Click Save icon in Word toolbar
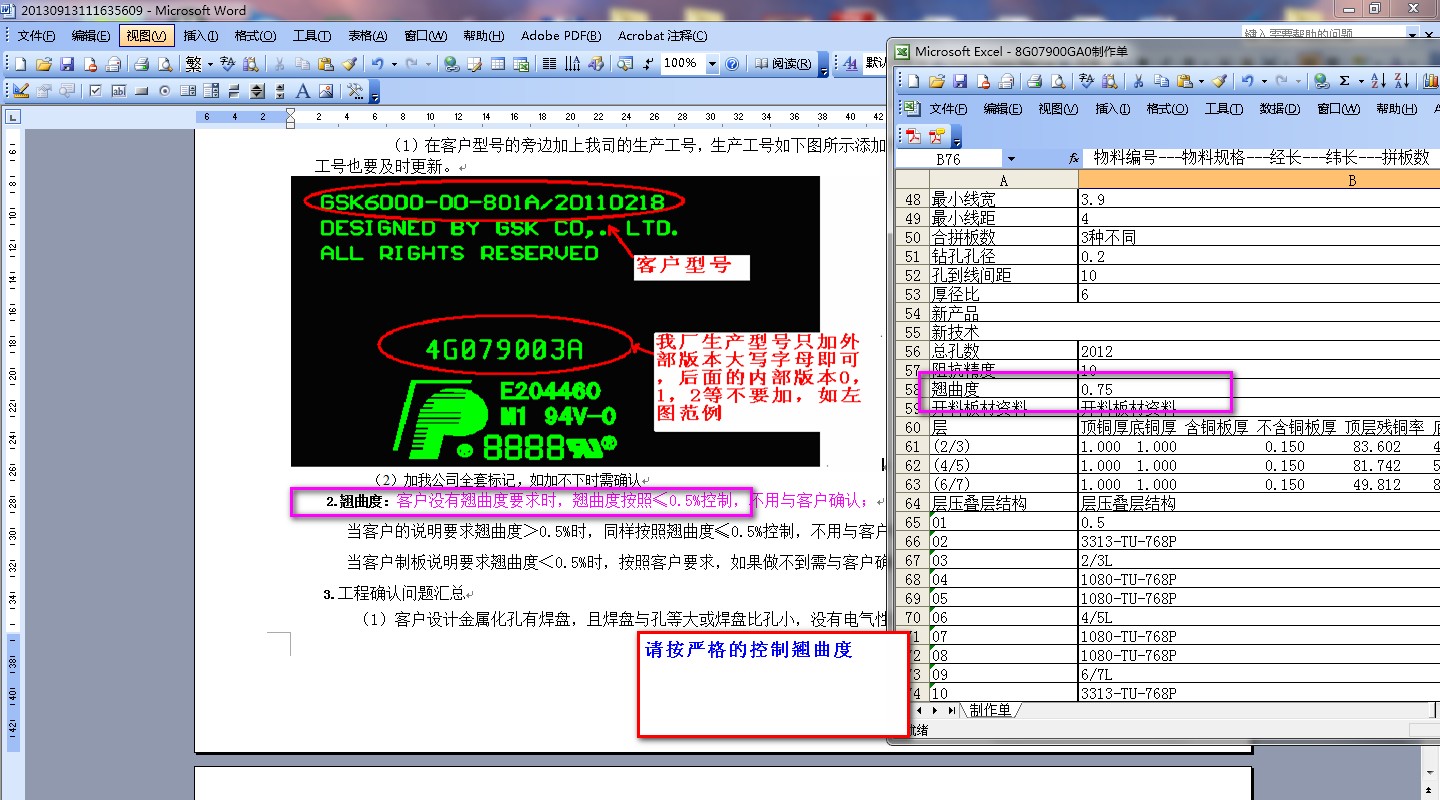Image resolution: width=1440 pixels, height=800 pixels. (67, 64)
